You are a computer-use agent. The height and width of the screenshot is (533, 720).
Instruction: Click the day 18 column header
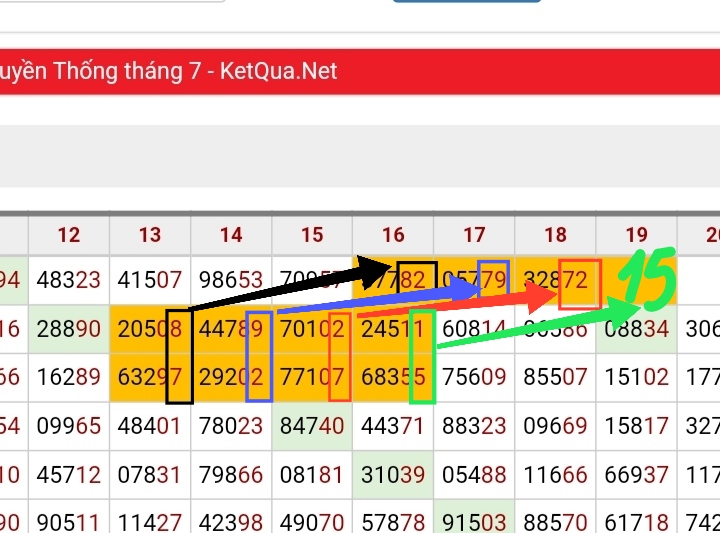pos(556,235)
